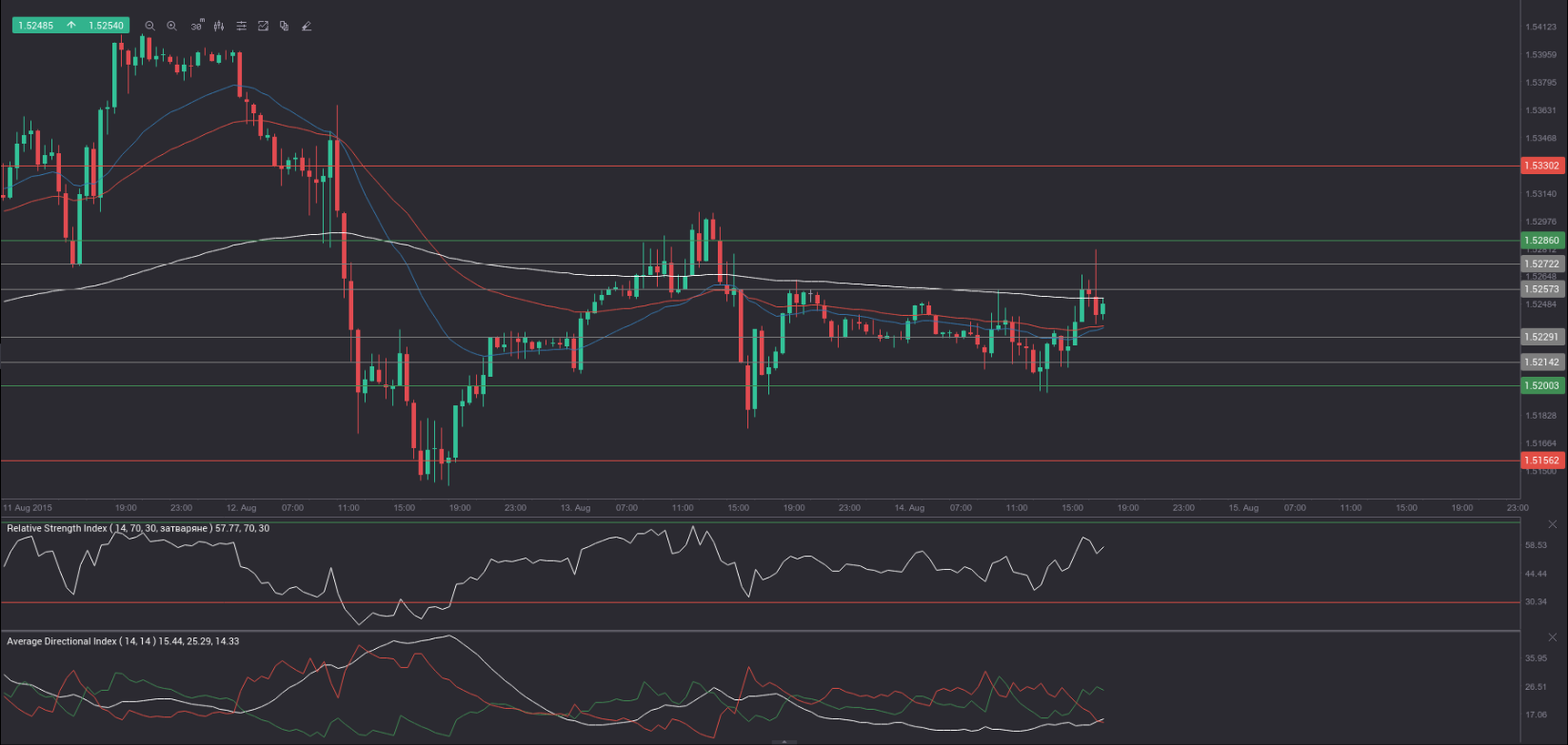Screen dimensions: 1568x745
Task: Open the 30m timeframe selector
Action: click(x=196, y=26)
